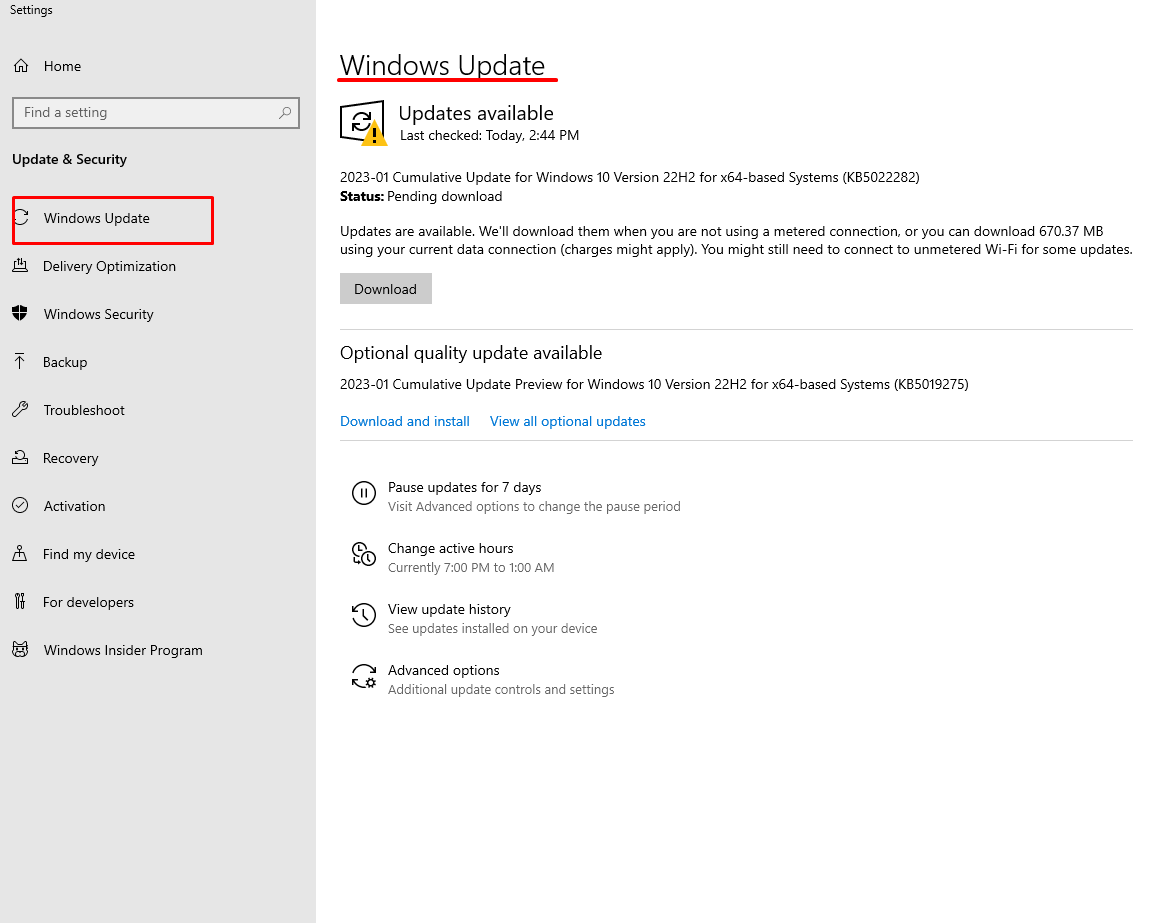Select Pause updates for 7 days
This screenshot has height=923, width=1175.
465,487
